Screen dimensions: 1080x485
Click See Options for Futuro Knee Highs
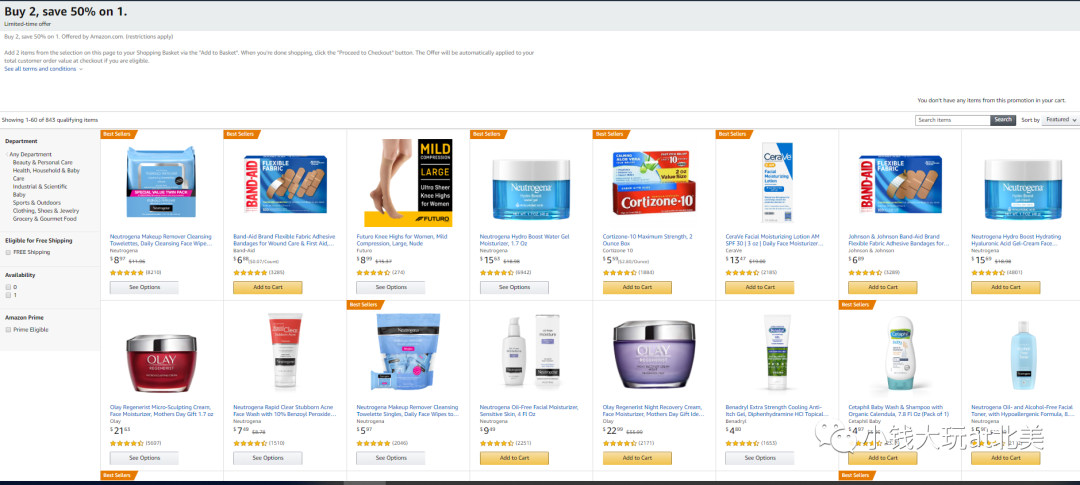pos(391,287)
